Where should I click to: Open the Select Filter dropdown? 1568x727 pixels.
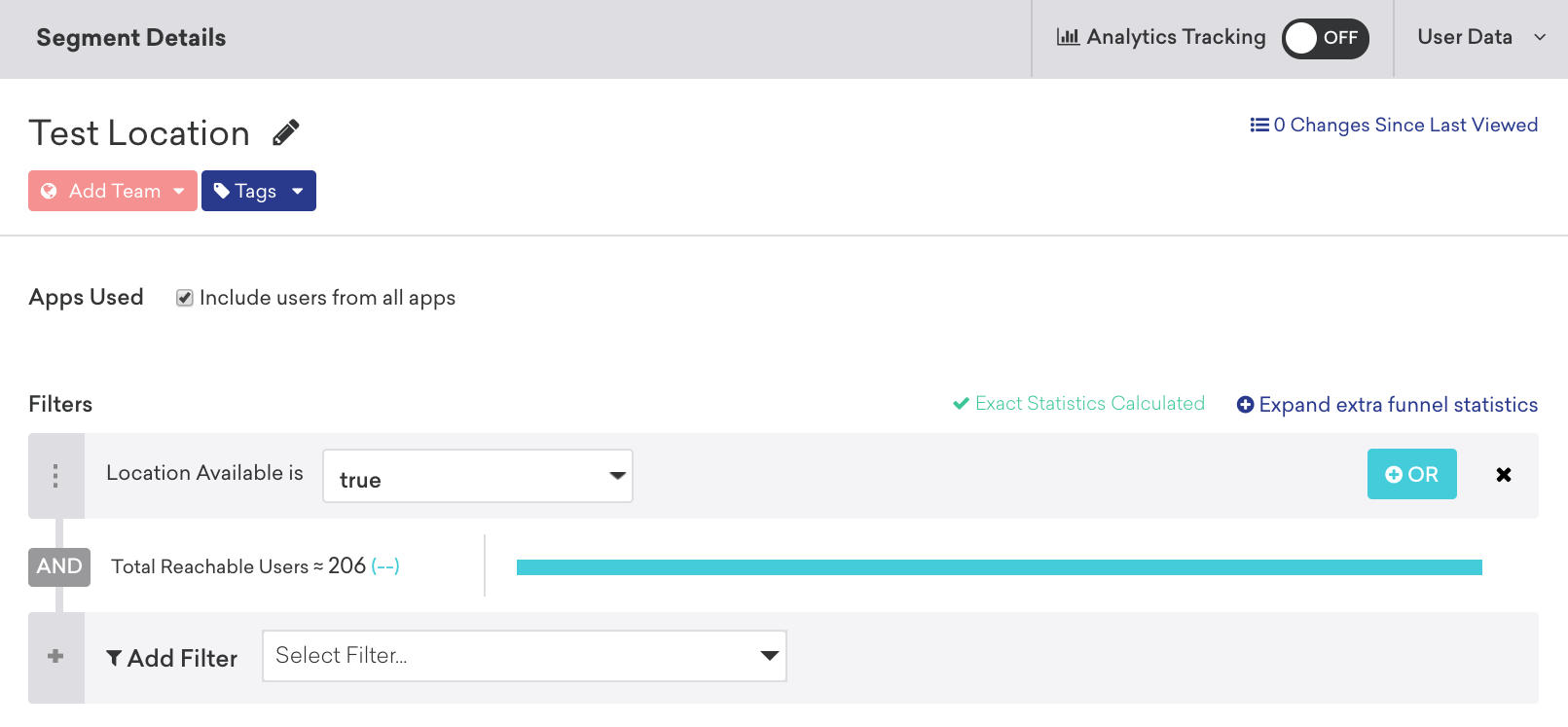525,656
